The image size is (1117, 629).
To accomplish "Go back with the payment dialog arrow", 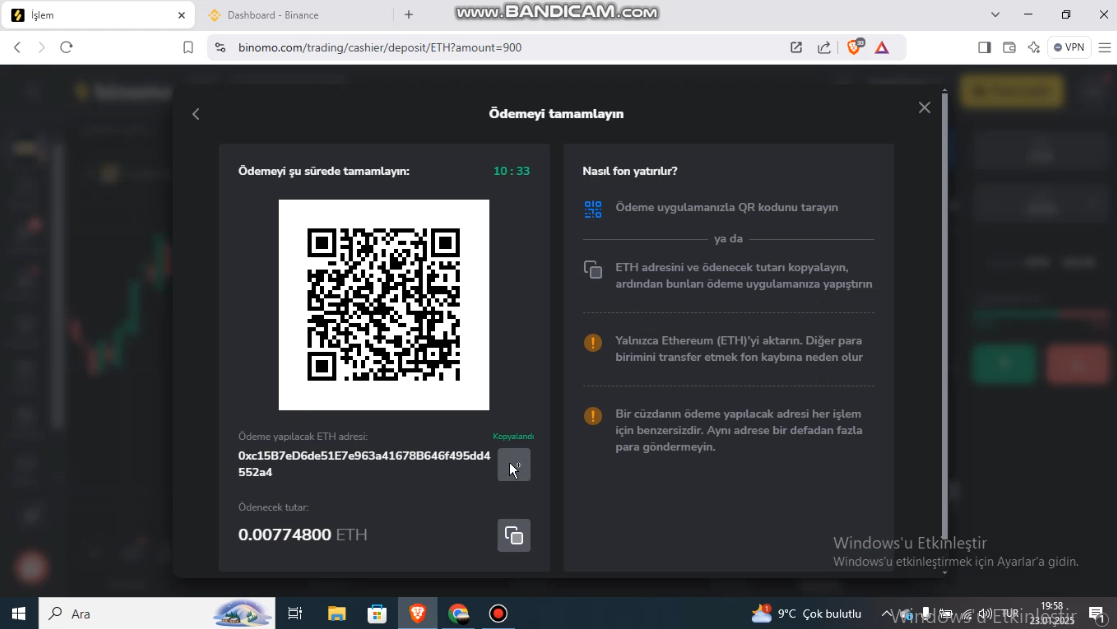I will coord(196,114).
